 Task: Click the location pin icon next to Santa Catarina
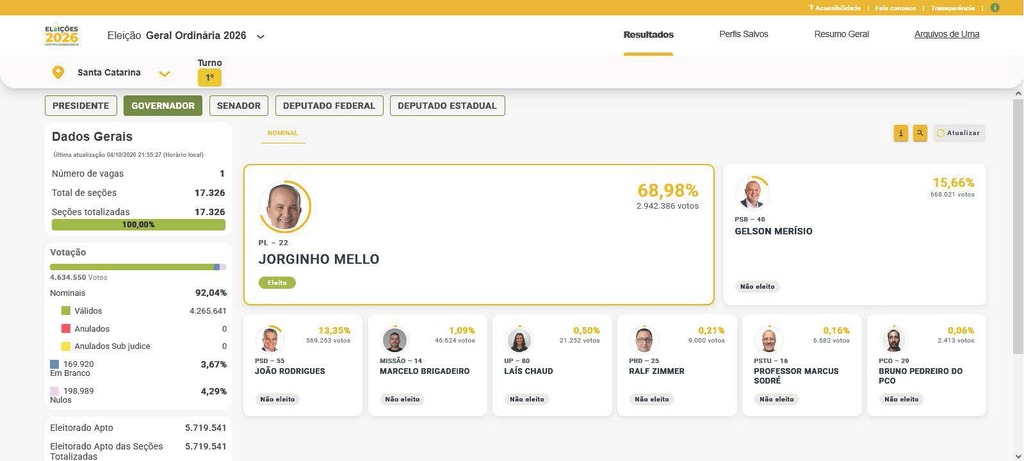click(x=58, y=72)
